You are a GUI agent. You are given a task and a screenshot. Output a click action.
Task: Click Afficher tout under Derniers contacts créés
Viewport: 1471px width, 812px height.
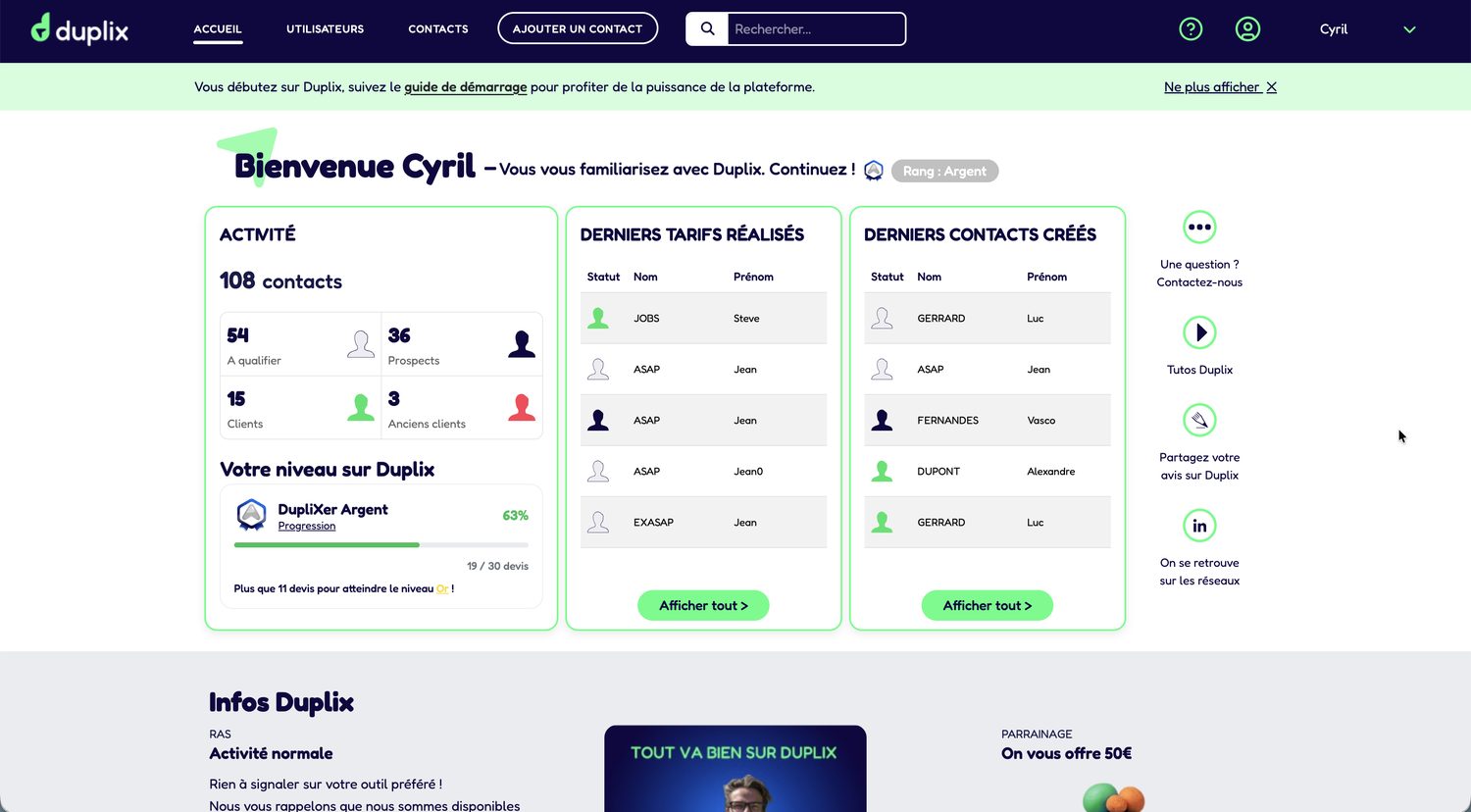click(988, 606)
